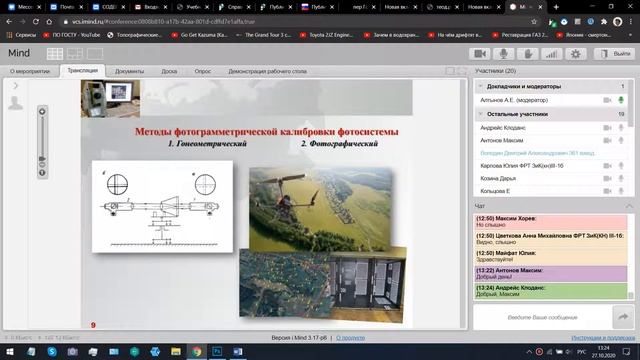Reload the page in the browser
The width and height of the screenshot is (640, 360).
click(x=36, y=22)
